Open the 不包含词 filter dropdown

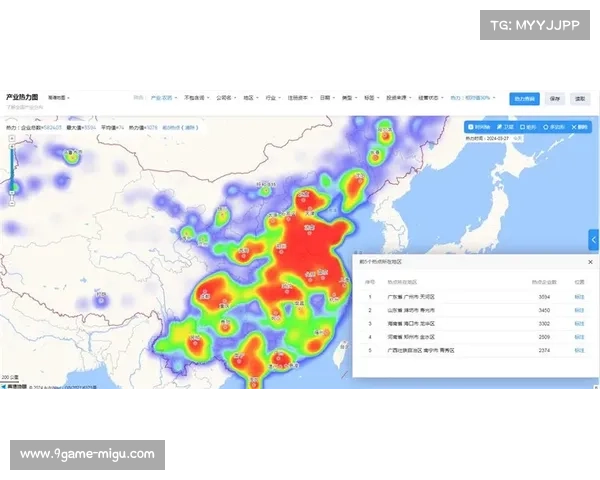point(197,98)
